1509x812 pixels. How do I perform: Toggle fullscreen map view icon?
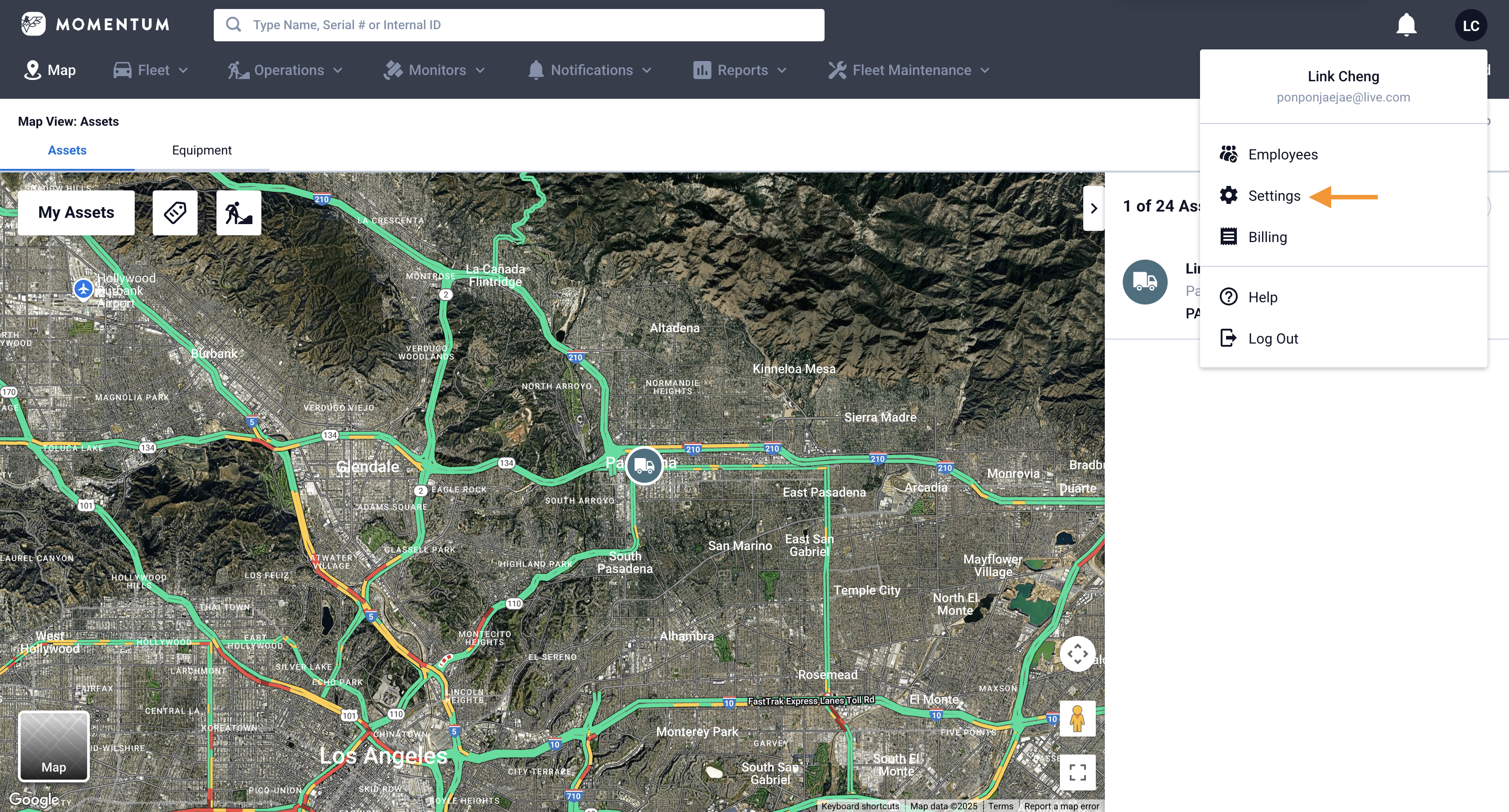[x=1077, y=772]
